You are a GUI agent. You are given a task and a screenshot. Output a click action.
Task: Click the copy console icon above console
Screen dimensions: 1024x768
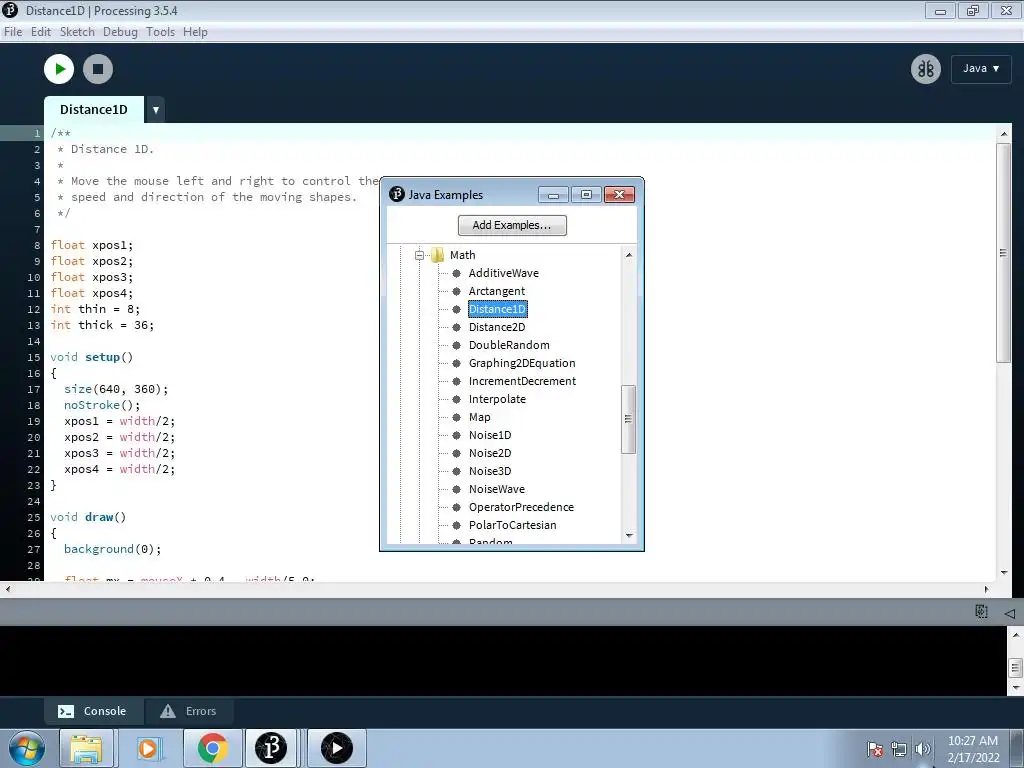pyautogui.click(x=981, y=612)
